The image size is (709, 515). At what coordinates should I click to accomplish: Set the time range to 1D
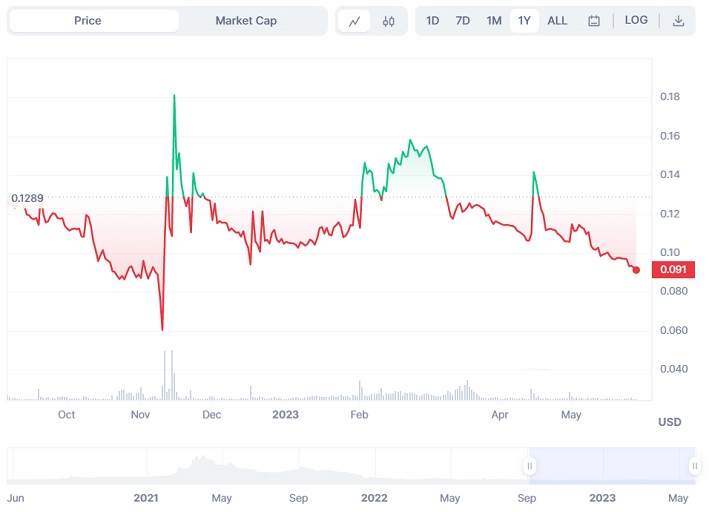click(432, 21)
